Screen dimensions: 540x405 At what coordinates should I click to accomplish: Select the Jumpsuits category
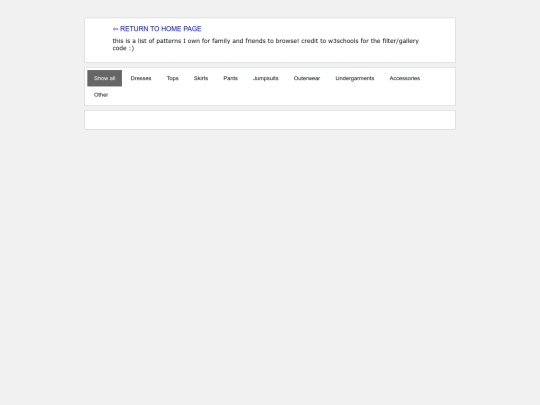[266, 78]
